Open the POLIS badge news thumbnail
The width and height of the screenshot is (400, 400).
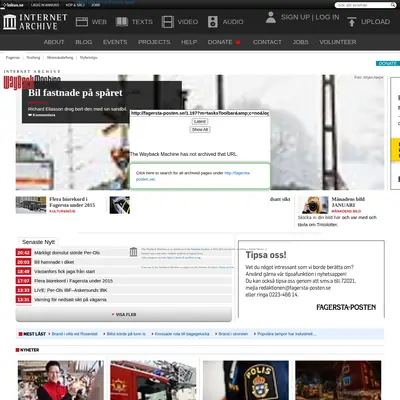(246, 380)
